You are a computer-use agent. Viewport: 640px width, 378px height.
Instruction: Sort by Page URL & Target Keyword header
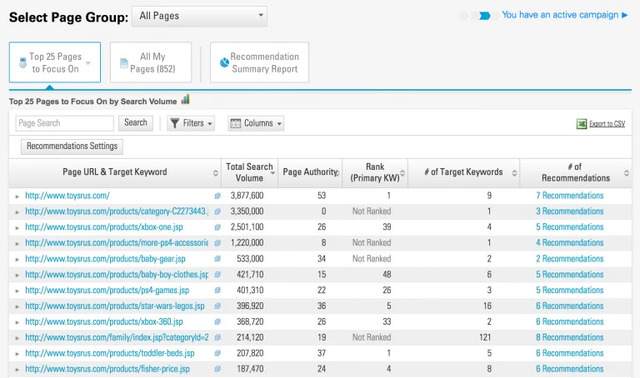point(115,172)
